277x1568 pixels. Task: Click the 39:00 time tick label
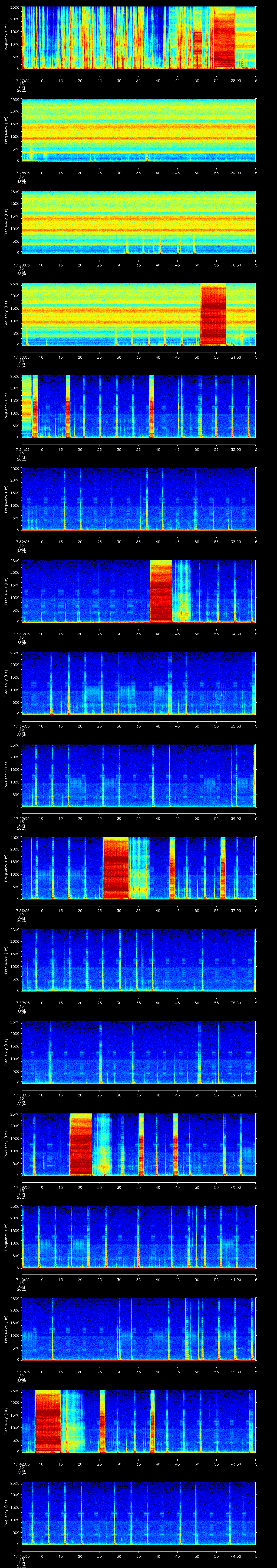click(x=236, y=1095)
